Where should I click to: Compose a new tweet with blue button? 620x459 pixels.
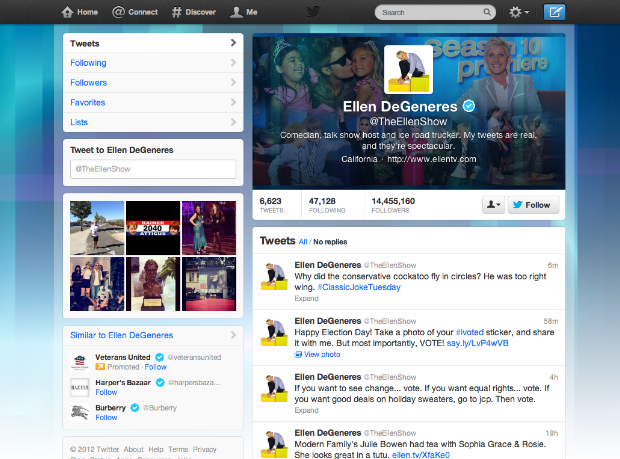tap(554, 12)
